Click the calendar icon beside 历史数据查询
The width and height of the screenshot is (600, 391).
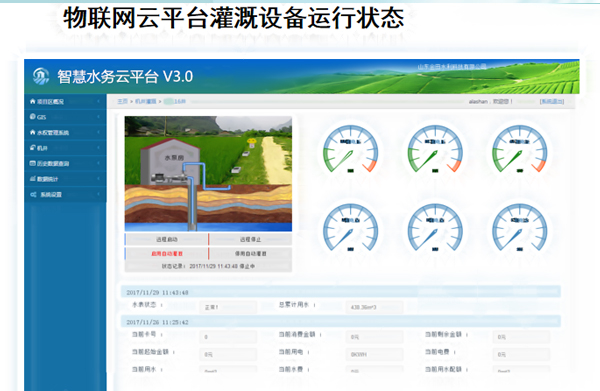[33, 163]
